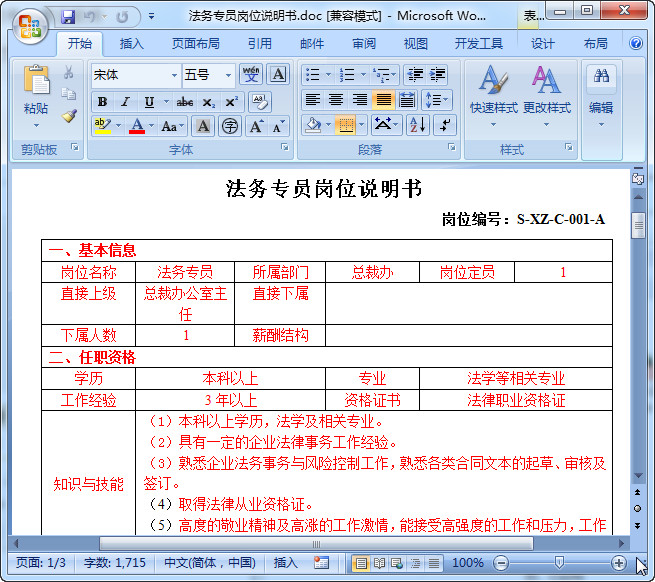The height and width of the screenshot is (582, 655).
Task: Grow font size
Action: click(x=256, y=126)
